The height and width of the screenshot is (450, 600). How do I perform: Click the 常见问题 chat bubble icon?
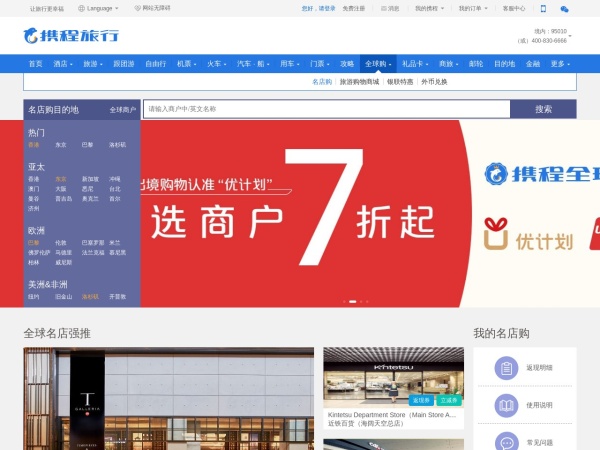tap(506, 442)
